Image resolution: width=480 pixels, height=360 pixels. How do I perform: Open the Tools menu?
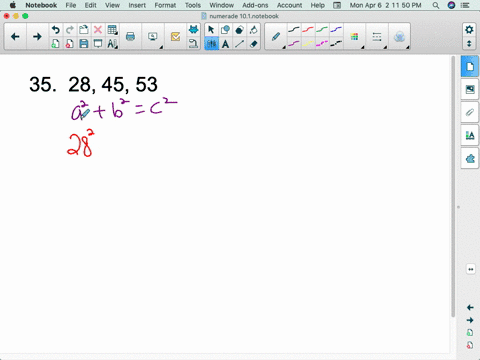coord(193,5)
